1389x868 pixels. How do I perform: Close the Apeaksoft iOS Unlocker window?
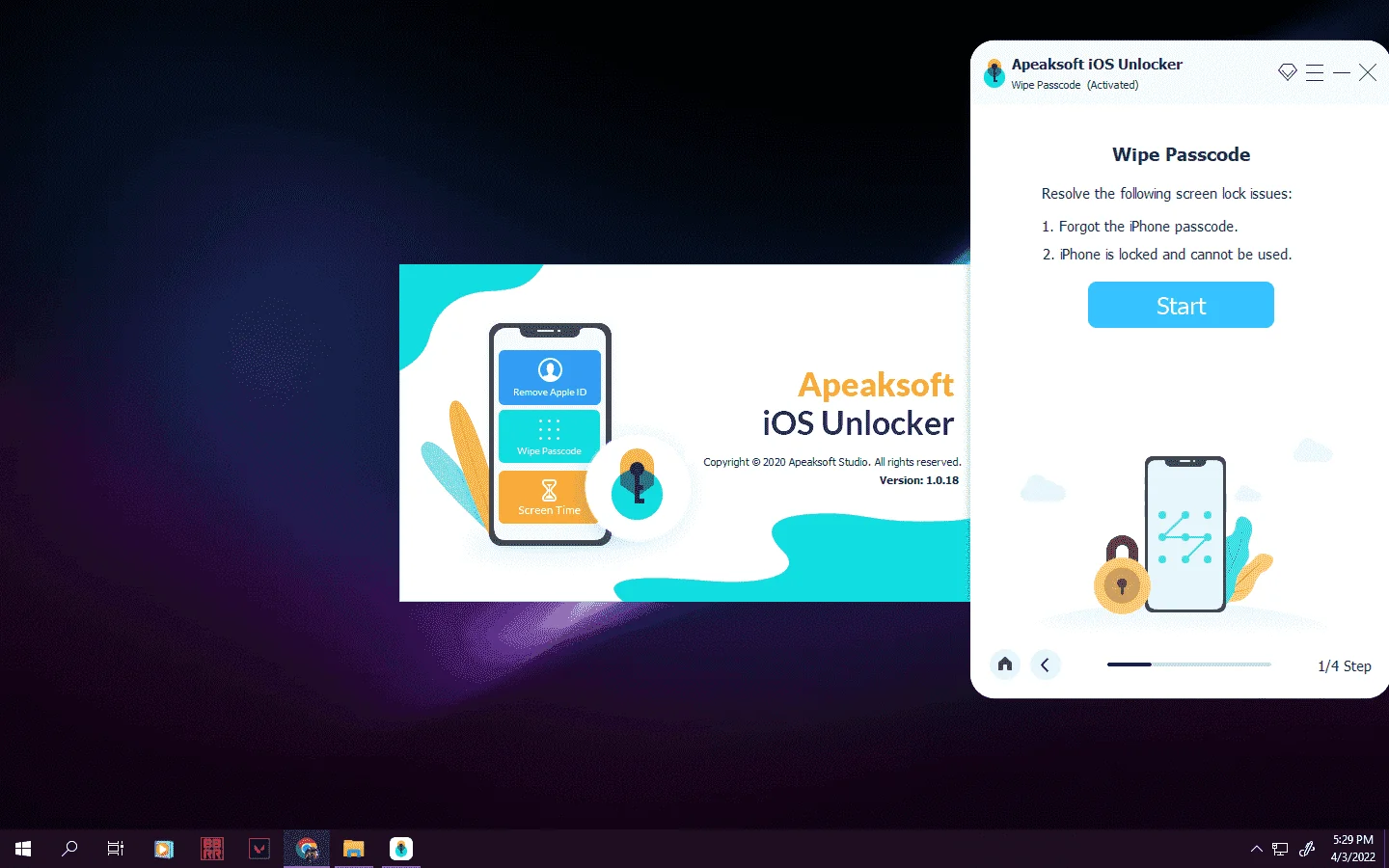(1368, 72)
